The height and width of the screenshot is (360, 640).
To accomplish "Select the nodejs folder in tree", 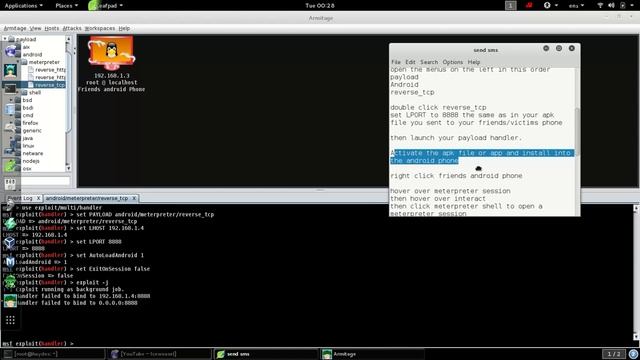I will coord(31,161).
